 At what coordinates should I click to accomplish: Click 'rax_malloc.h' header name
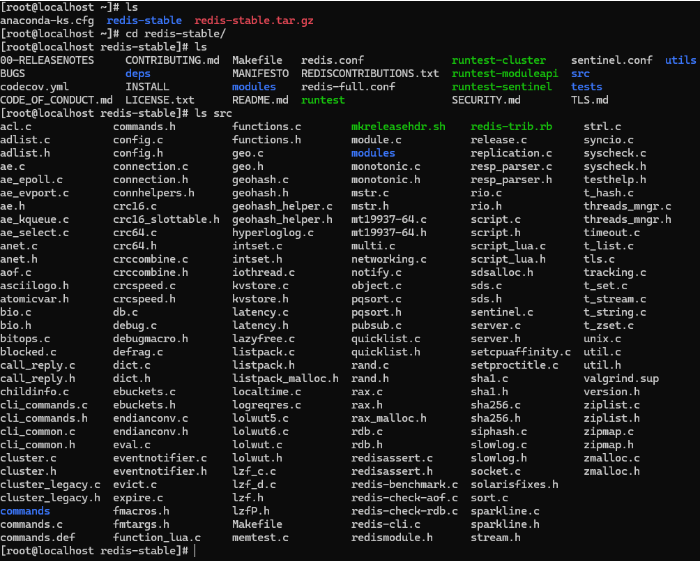(x=389, y=419)
